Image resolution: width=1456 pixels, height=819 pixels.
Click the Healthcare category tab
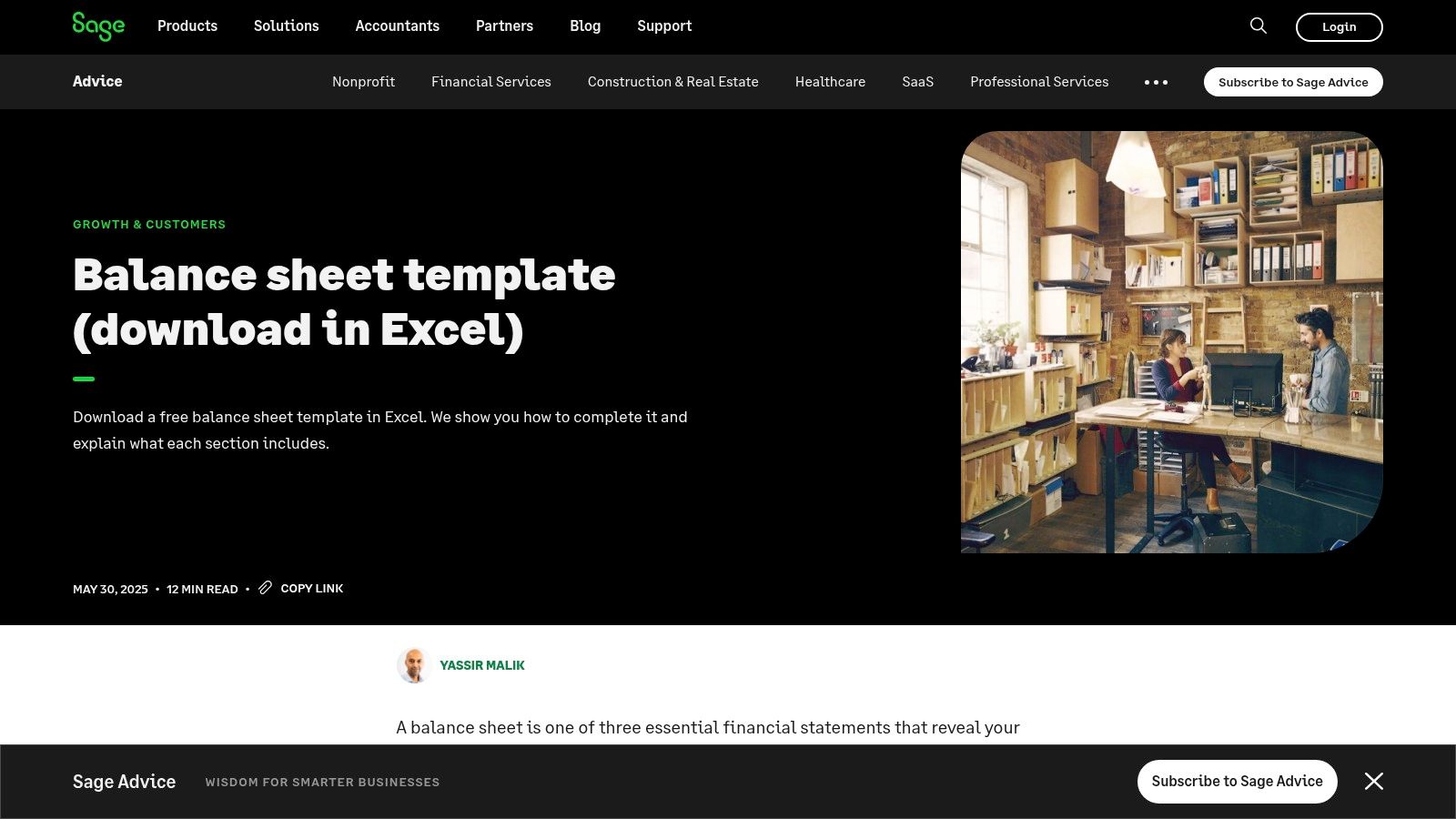click(830, 82)
